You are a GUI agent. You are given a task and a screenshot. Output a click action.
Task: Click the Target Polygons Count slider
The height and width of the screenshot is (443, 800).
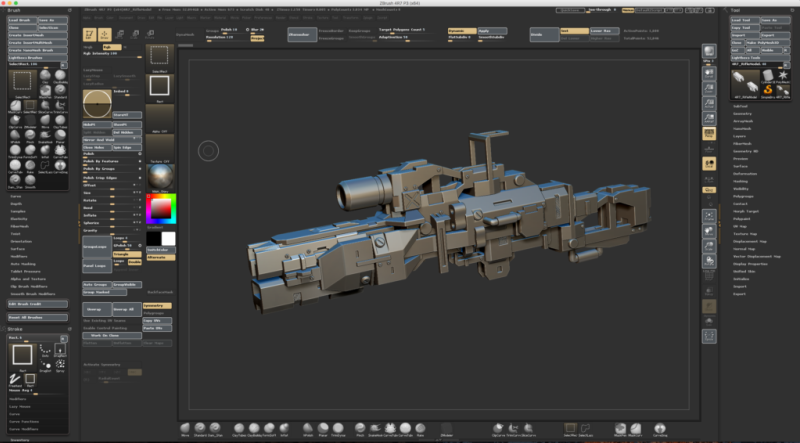401,30
